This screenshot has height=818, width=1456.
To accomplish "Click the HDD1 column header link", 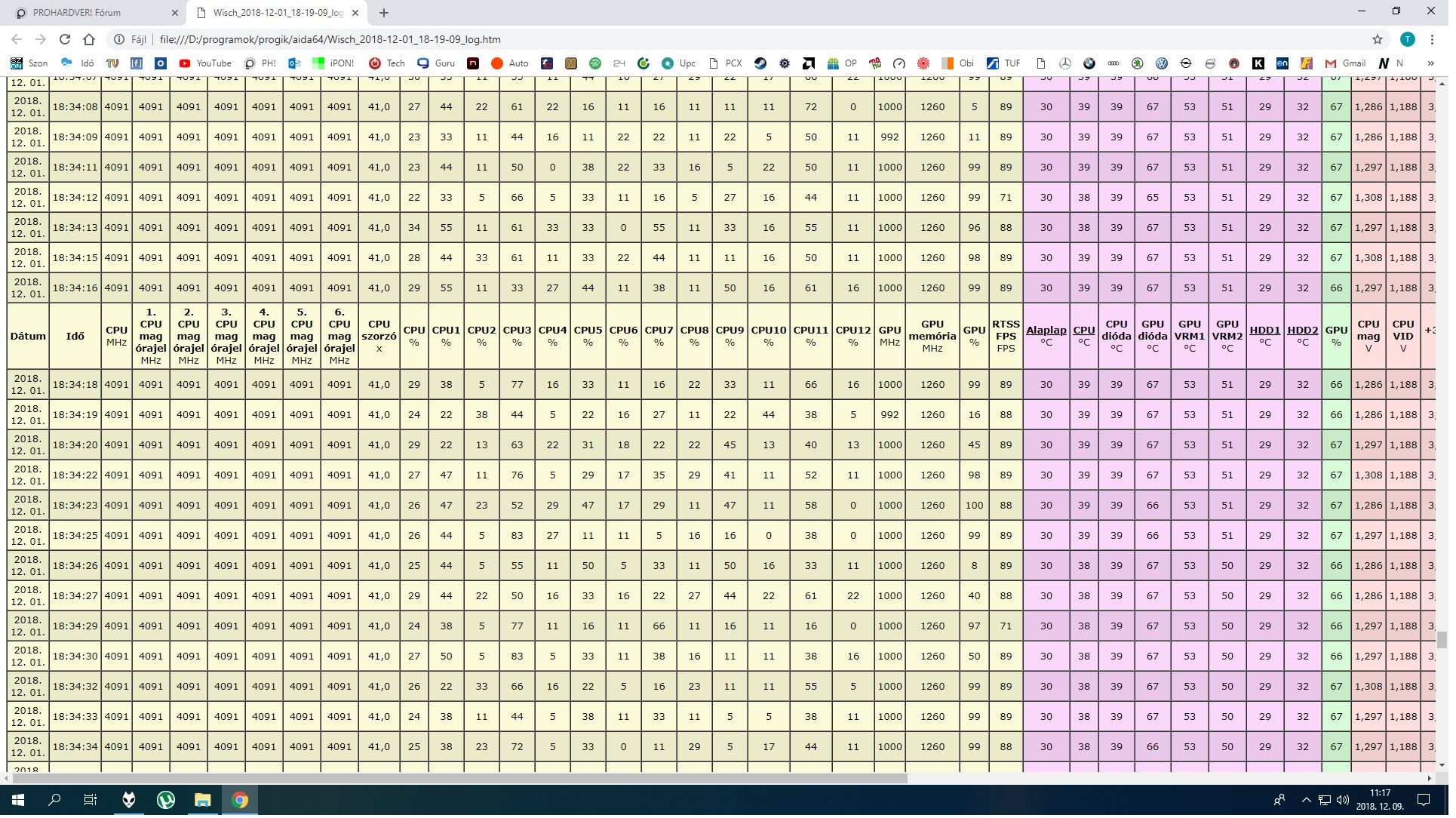I will point(1264,331).
